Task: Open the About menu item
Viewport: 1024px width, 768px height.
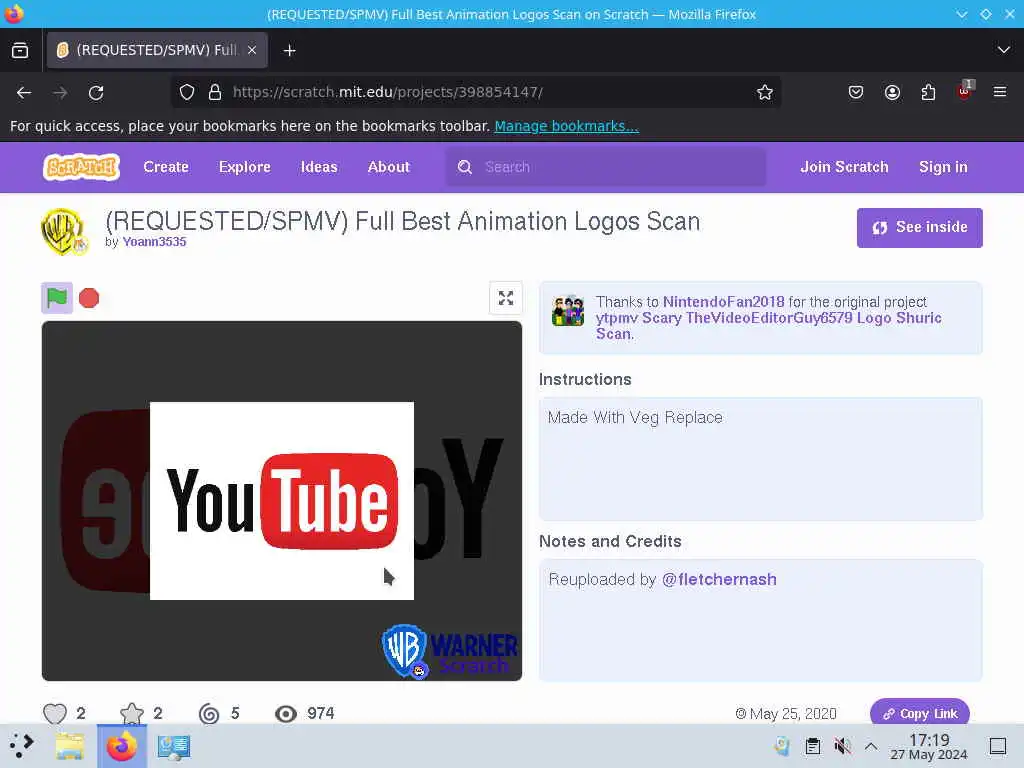Action: 389,167
